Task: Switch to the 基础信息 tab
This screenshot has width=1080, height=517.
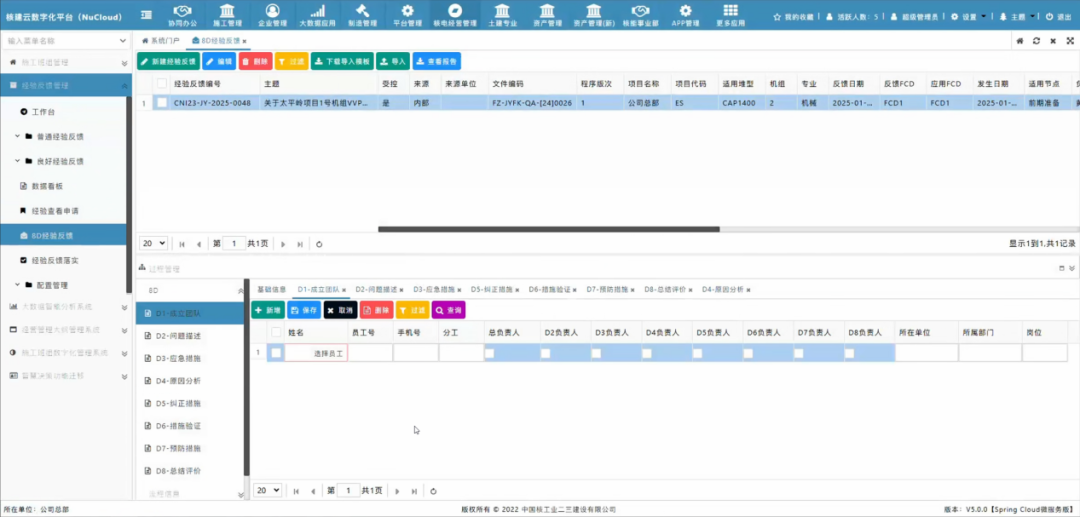Action: coord(271,289)
